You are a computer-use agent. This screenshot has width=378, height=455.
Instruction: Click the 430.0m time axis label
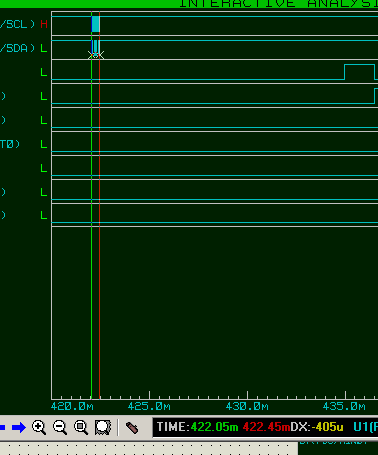click(x=247, y=407)
